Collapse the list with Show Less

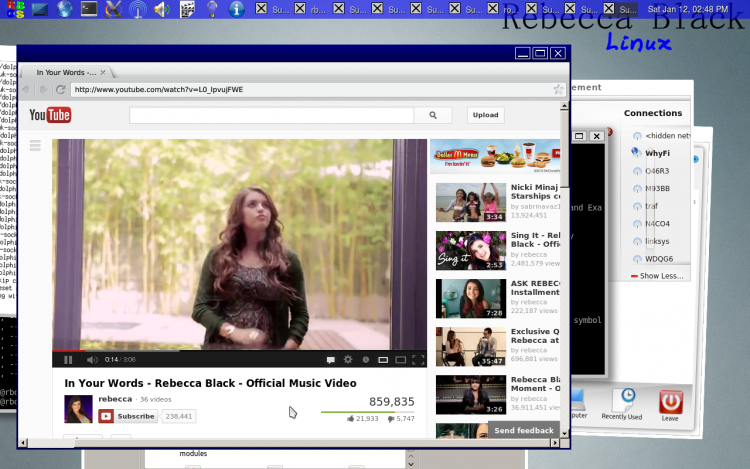point(657,276)
